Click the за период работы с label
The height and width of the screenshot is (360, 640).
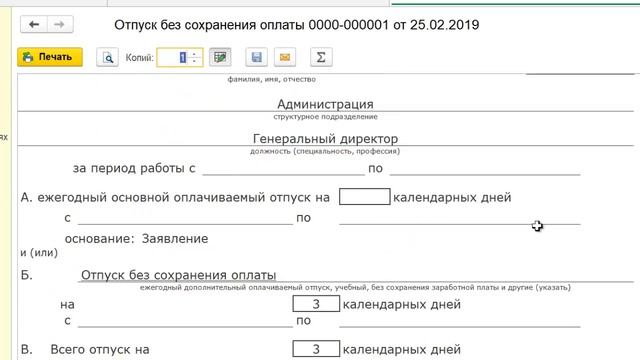(134, 168)
